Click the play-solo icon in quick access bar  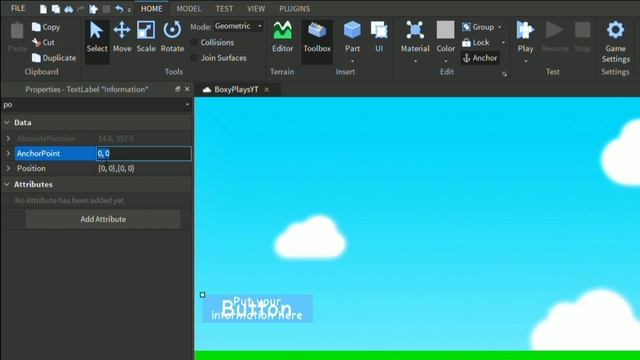93,9
